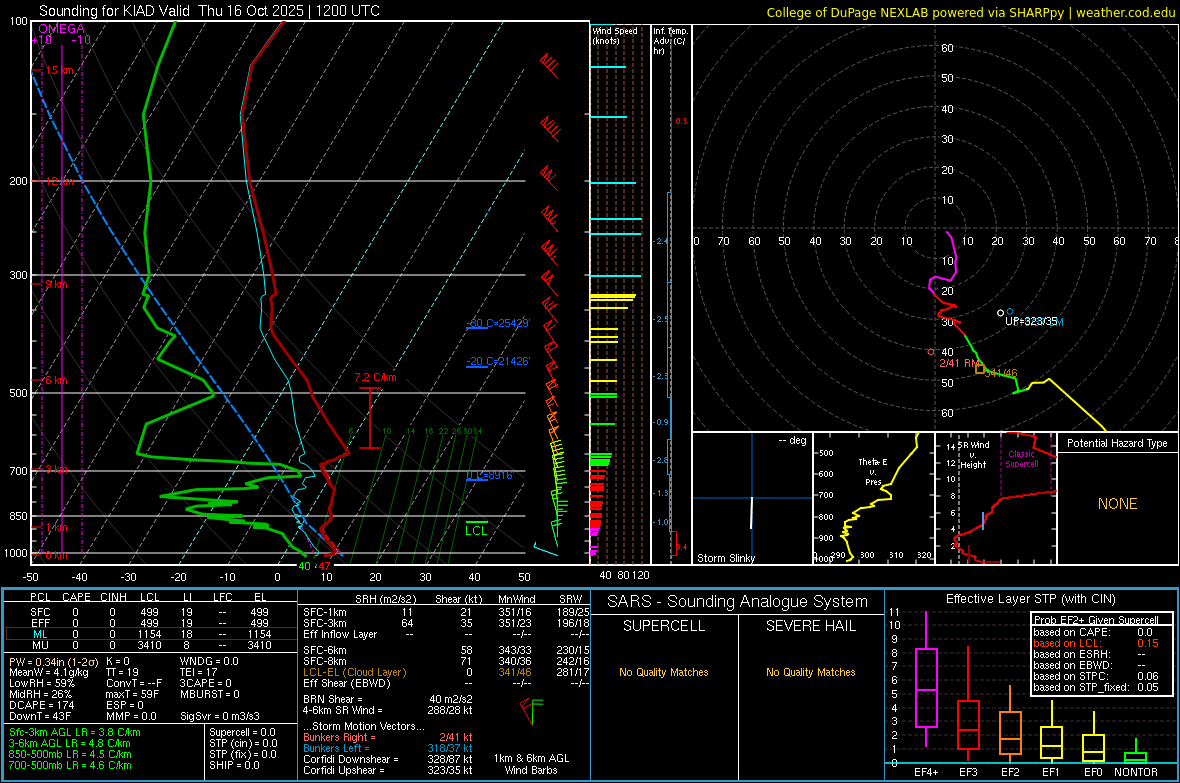
Task: Click the SARS - Sounding Analogue System title
Action: (737, 602)
